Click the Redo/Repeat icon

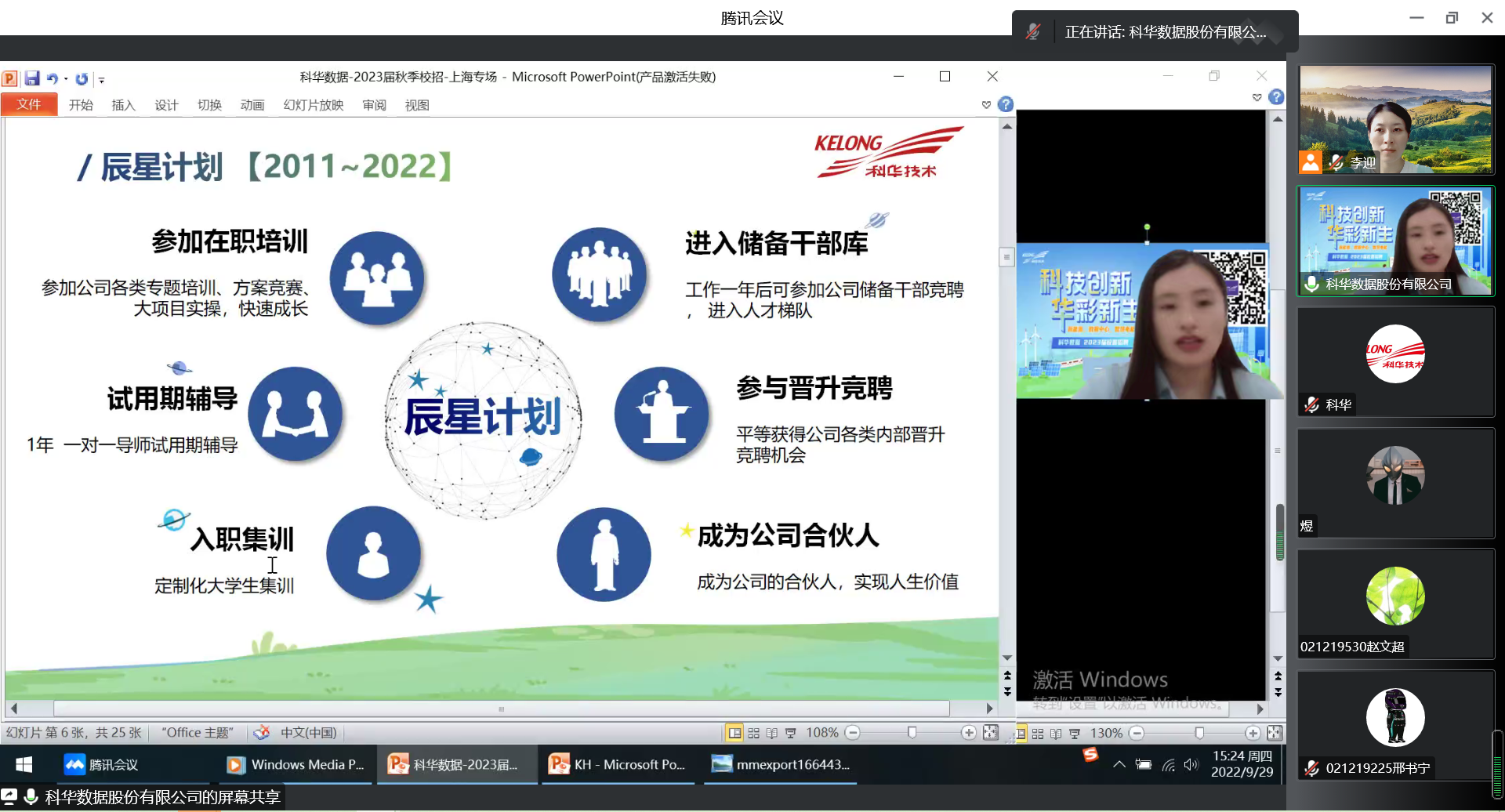tap(82, 78)
